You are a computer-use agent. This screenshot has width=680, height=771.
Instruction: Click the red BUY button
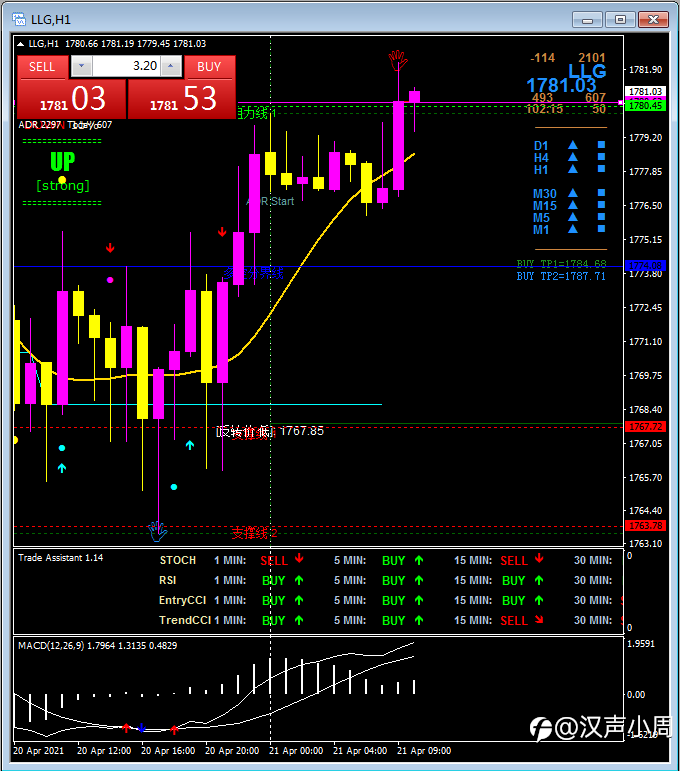[209, 67]
